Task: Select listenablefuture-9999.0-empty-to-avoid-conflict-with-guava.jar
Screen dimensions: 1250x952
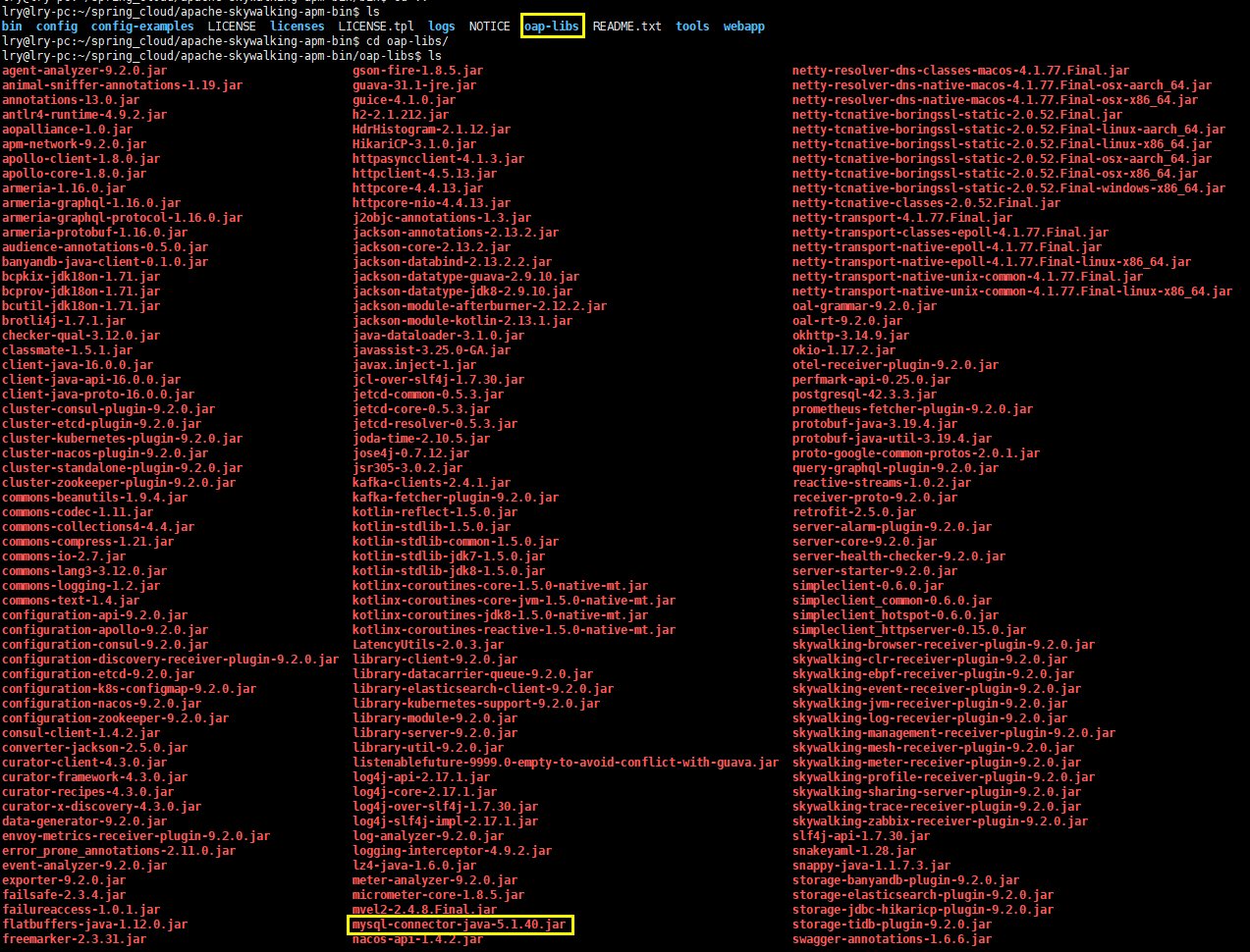Action: point(566,763)
